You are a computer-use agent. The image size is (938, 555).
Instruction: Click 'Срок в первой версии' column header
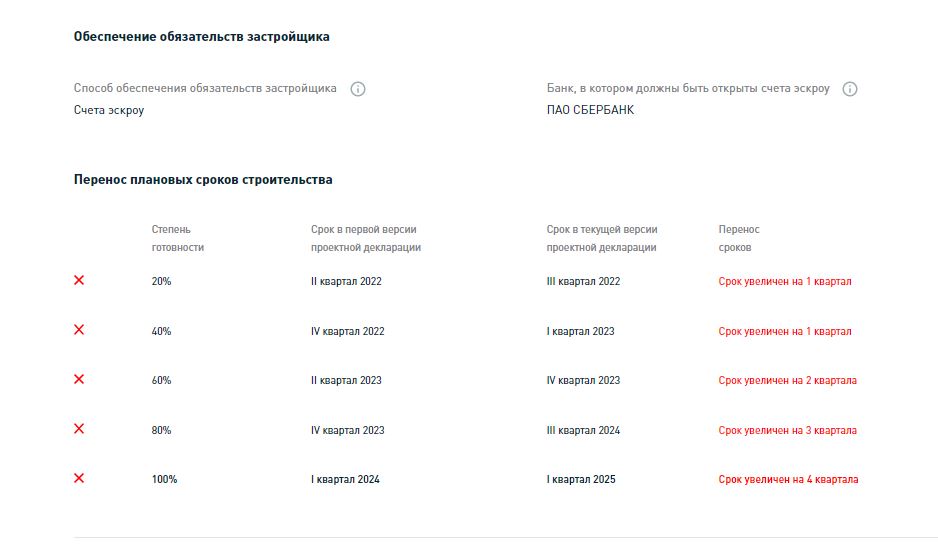366,238
